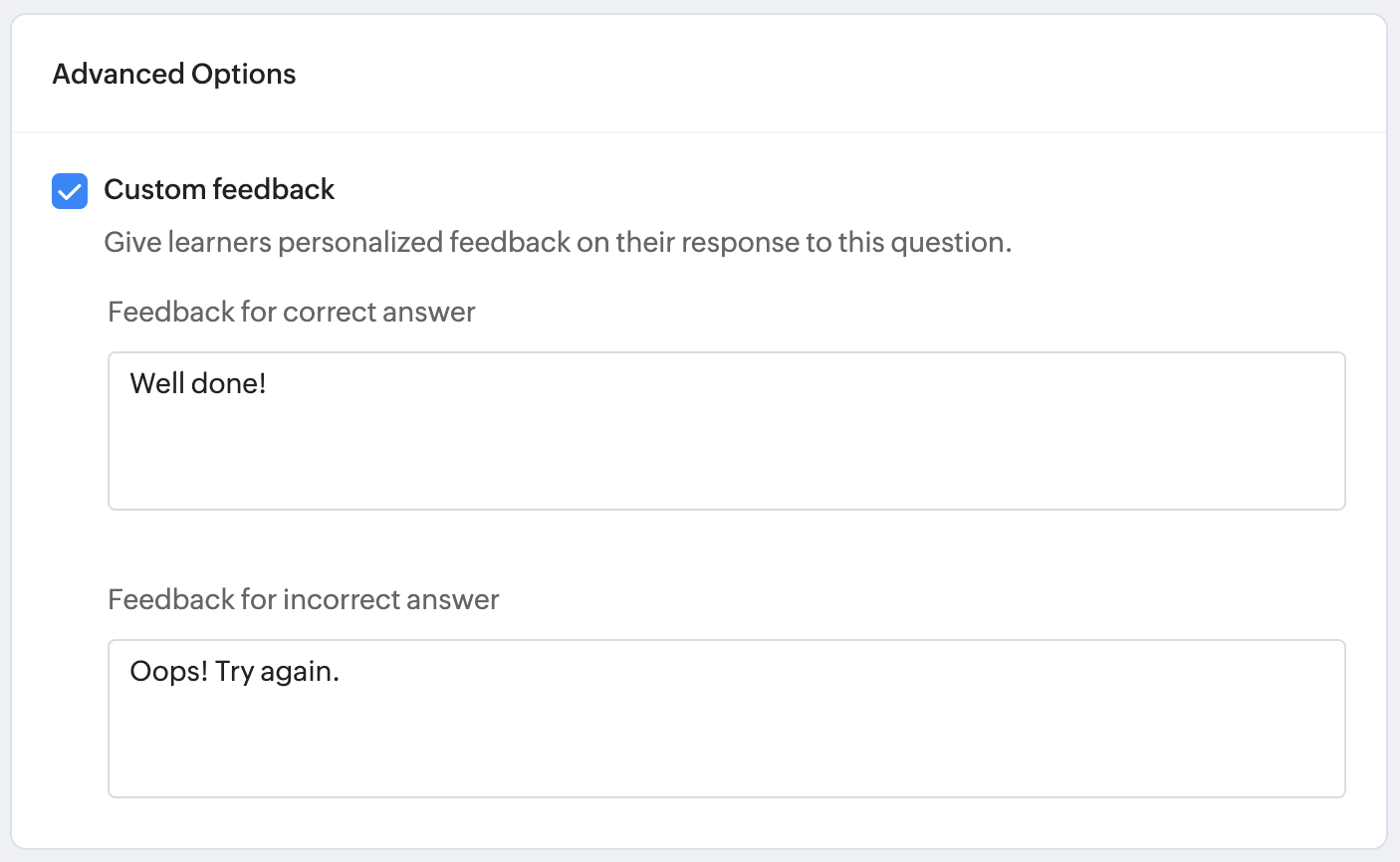This screenshot has width=1400, height=862.
Task: Click the "Feedback for incorrect answer" label
Action: [x=304, y=599]
